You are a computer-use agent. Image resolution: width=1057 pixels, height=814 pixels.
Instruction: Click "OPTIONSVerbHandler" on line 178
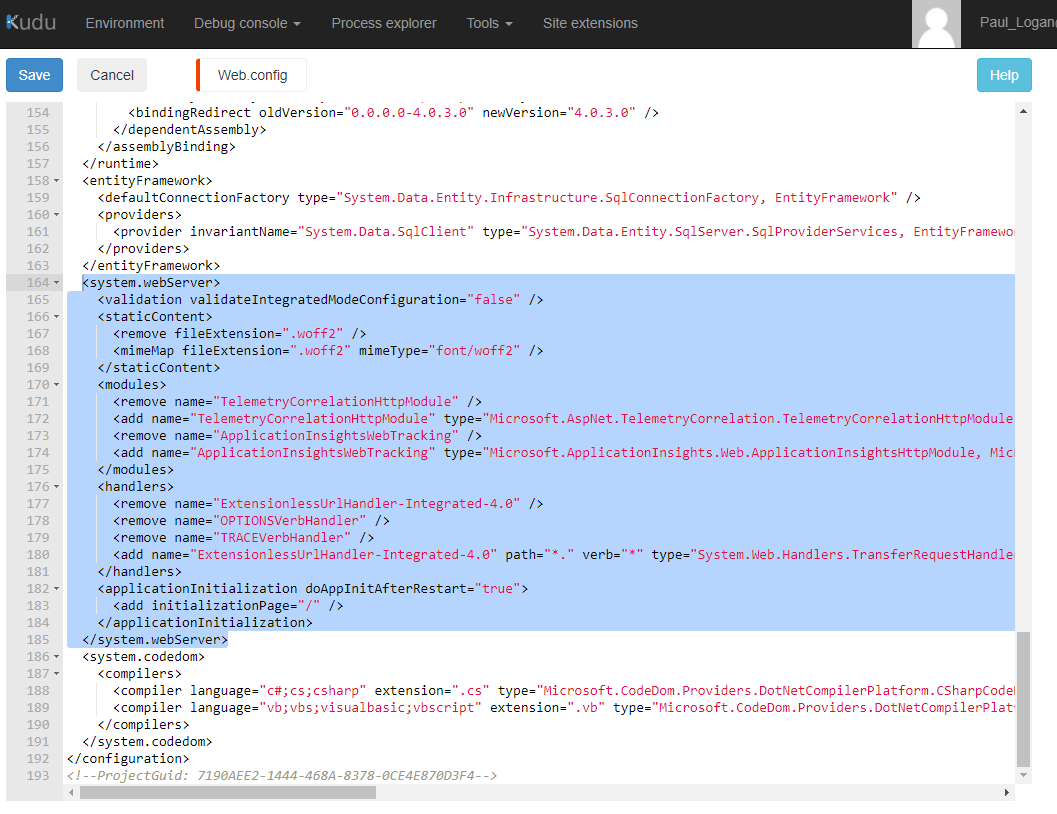coord(290,521)
